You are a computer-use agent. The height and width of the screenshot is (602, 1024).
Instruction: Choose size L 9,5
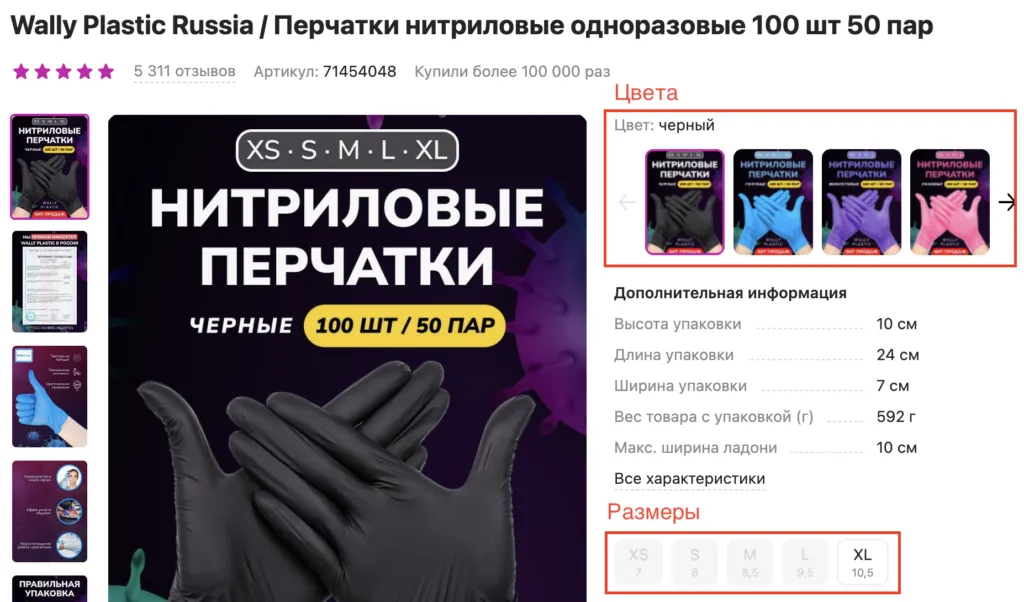click(805, 562)
